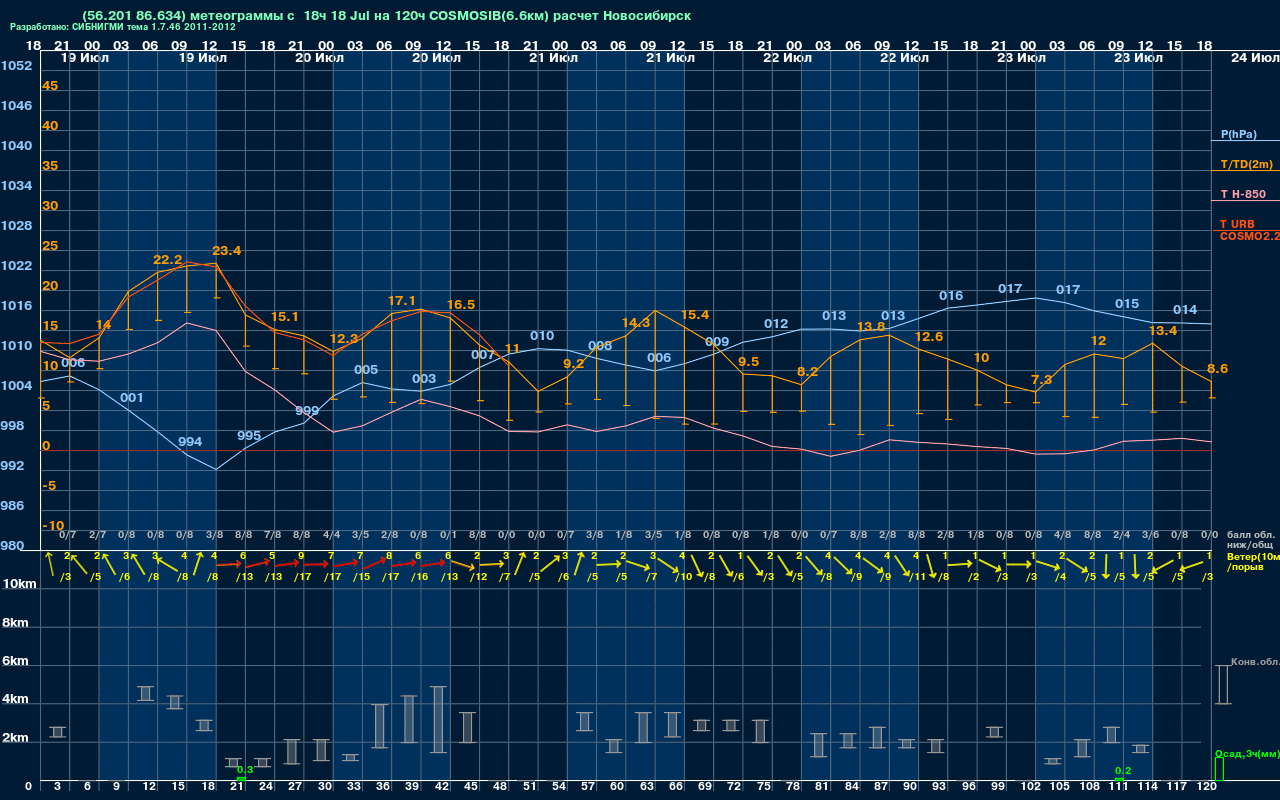
Task: Click the 'балл обл. ниж/общ' legend text
Action: 1250,540
